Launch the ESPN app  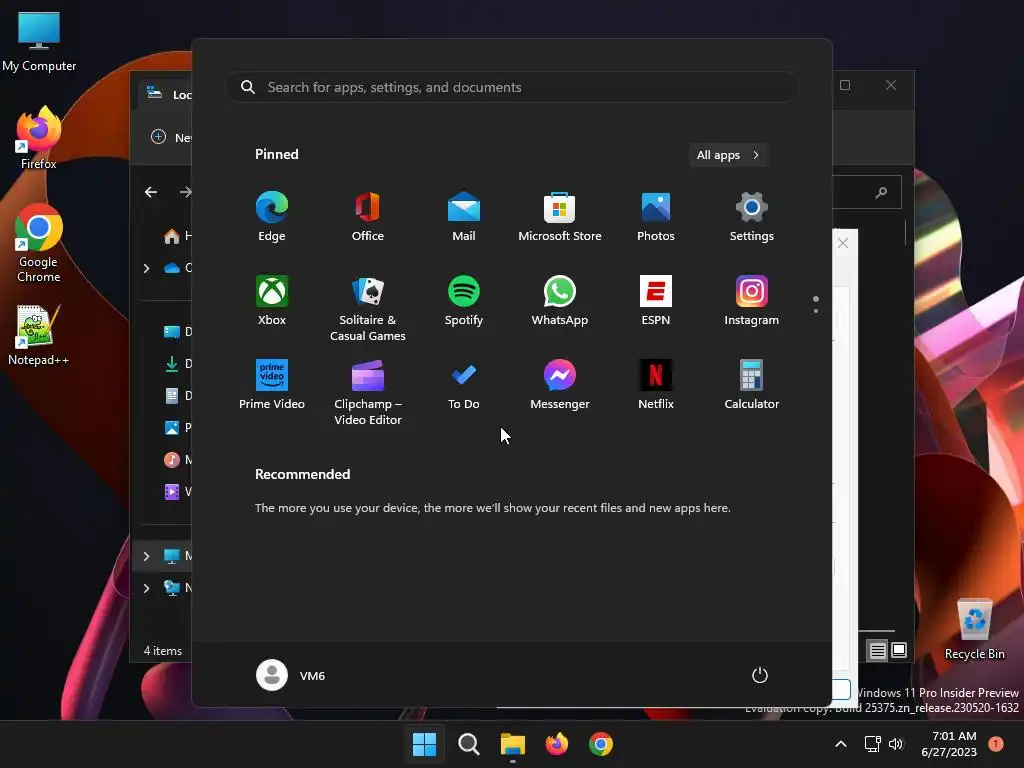tap(656, 300)
